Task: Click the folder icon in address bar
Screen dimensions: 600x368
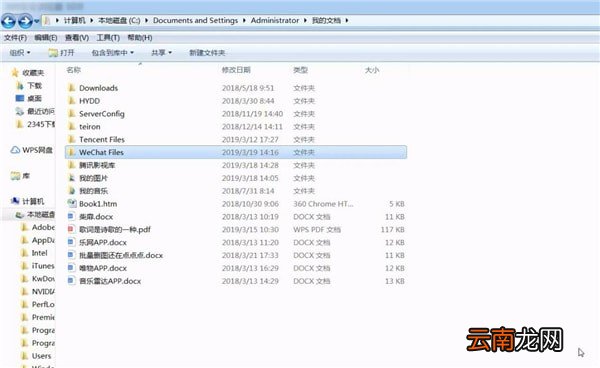Action: click(47, 21)
